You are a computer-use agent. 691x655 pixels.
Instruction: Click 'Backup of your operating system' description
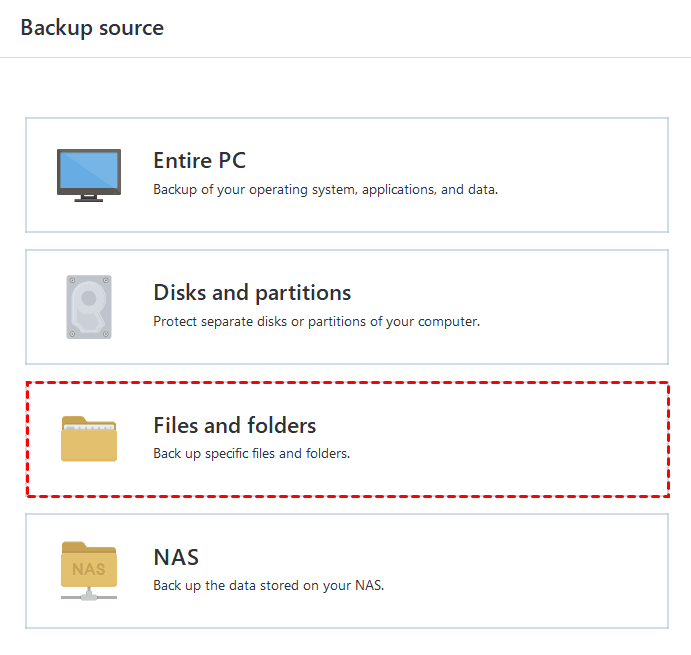tap(325, 189)
